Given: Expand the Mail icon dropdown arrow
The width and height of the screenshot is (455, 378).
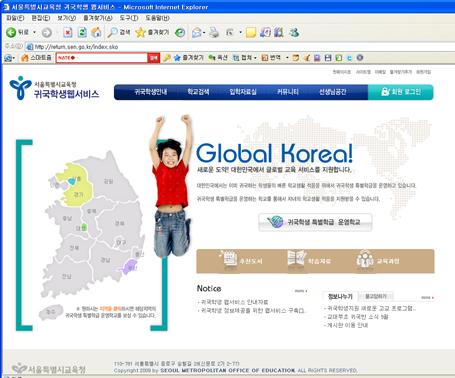Looking at the screenshot, I should click(x=204, y=32).
